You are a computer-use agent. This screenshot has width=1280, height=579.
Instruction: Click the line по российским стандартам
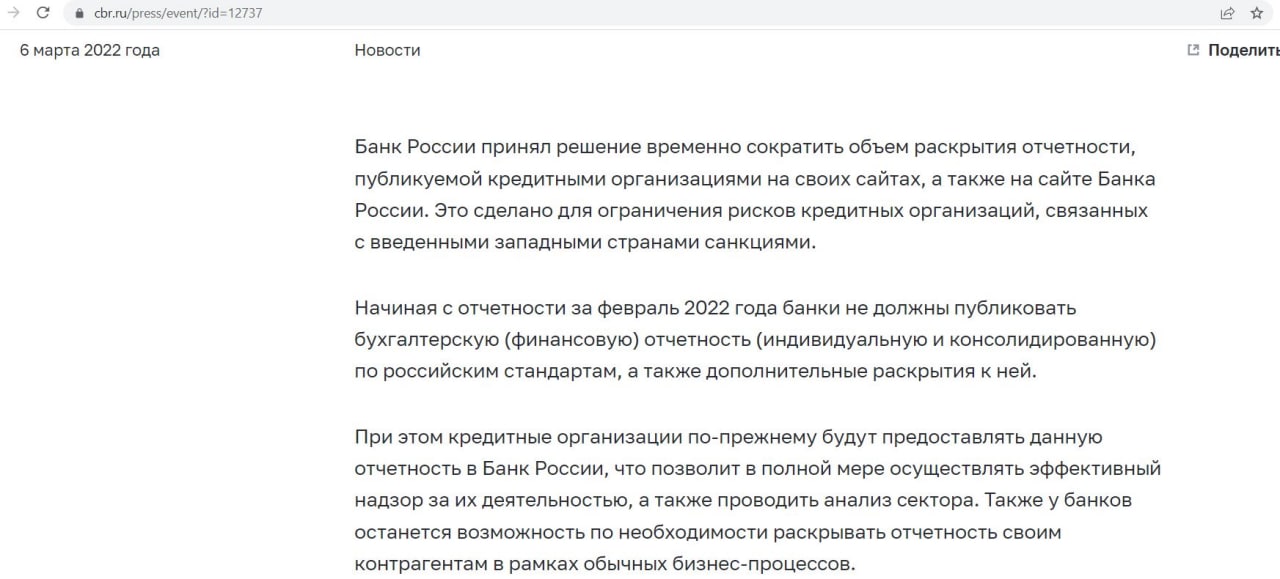[x=697, y=371]
